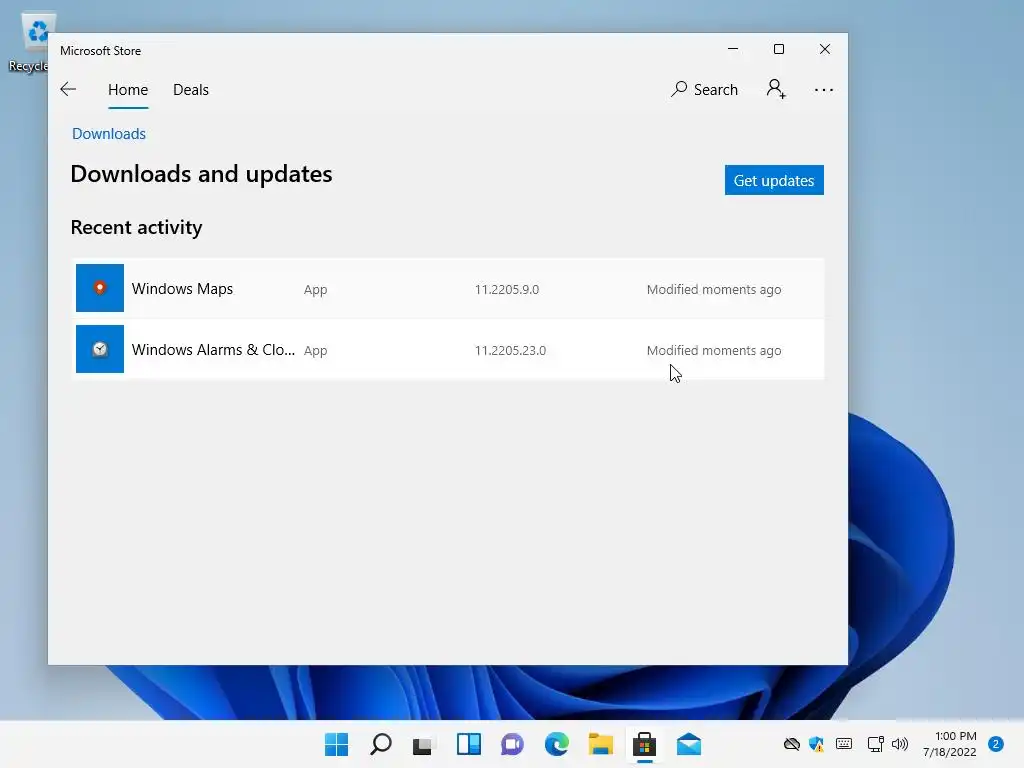The height and width of the screenshot is (768, 1024).
Task: Select version 11.2205.9.0 text
Action: click(507, 289)
